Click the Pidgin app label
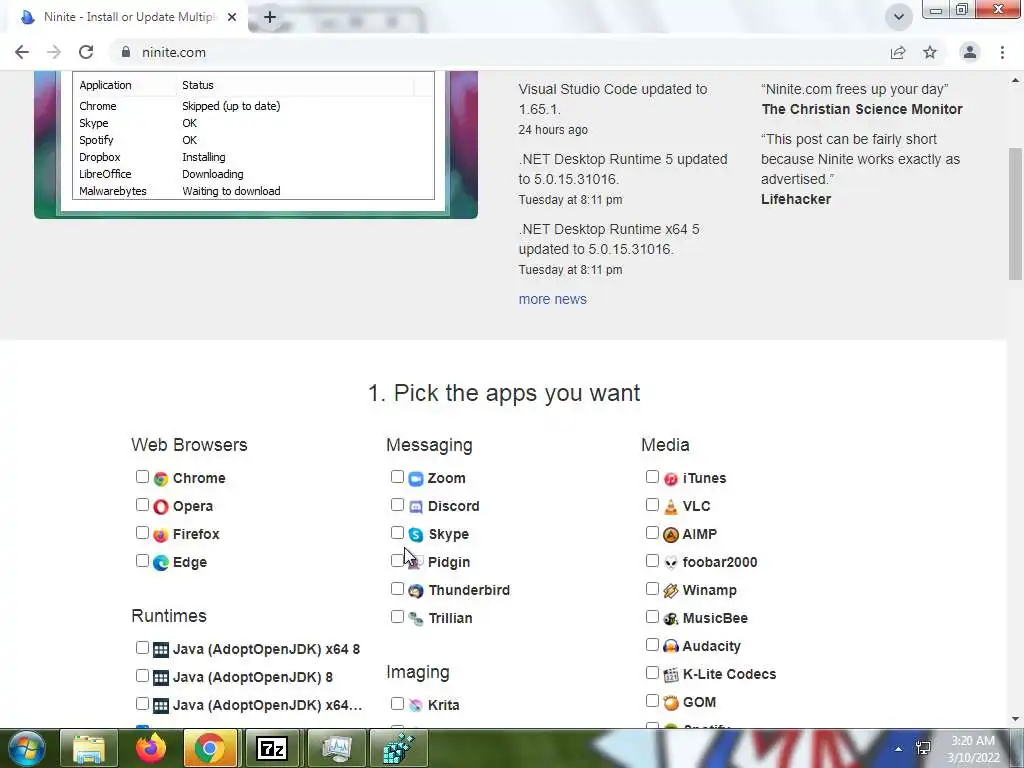Screen dimensions: 1024x768 tap(449, 562)
